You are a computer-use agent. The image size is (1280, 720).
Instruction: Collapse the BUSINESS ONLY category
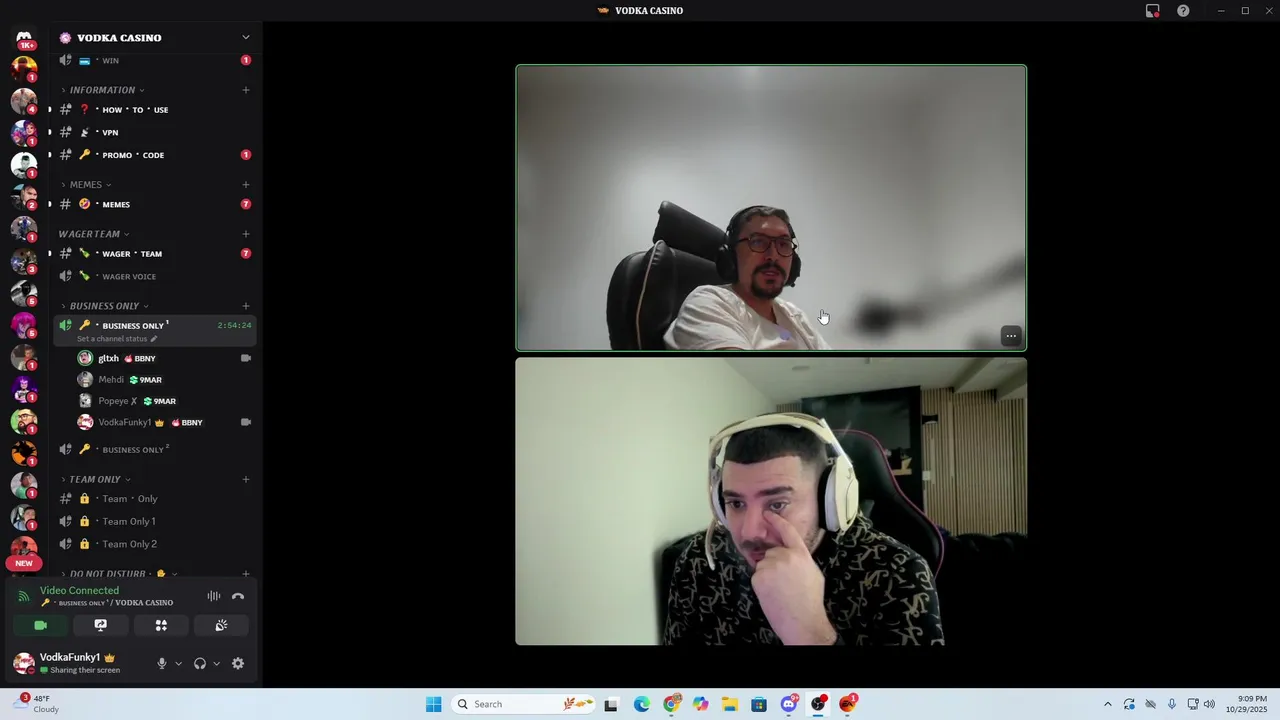click(x=104, y=306)
